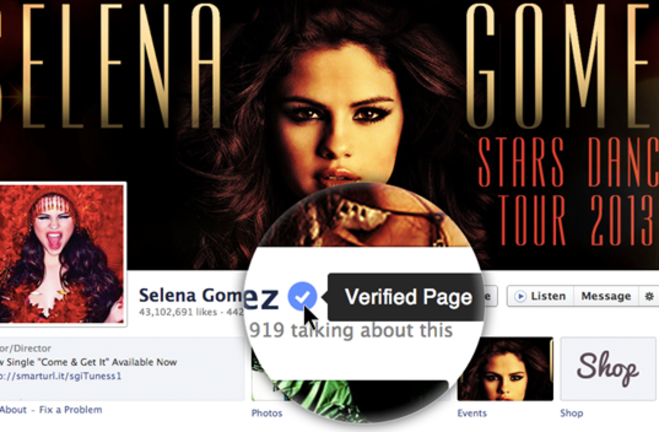Click the Events label link
This screenshot has height=432, width=659.
(x=472, y=413)
